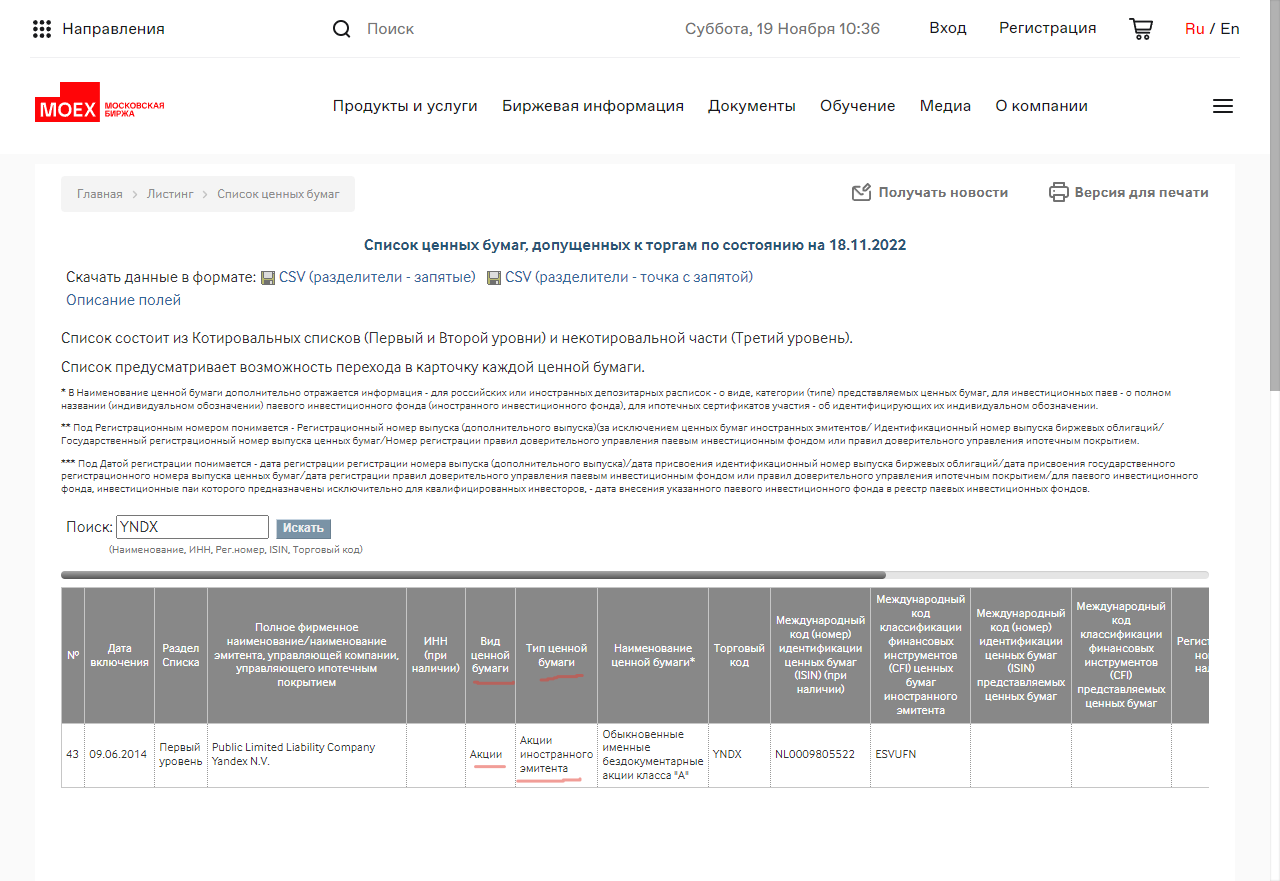Click the Получать новости envelope icon

pos(861,192)
